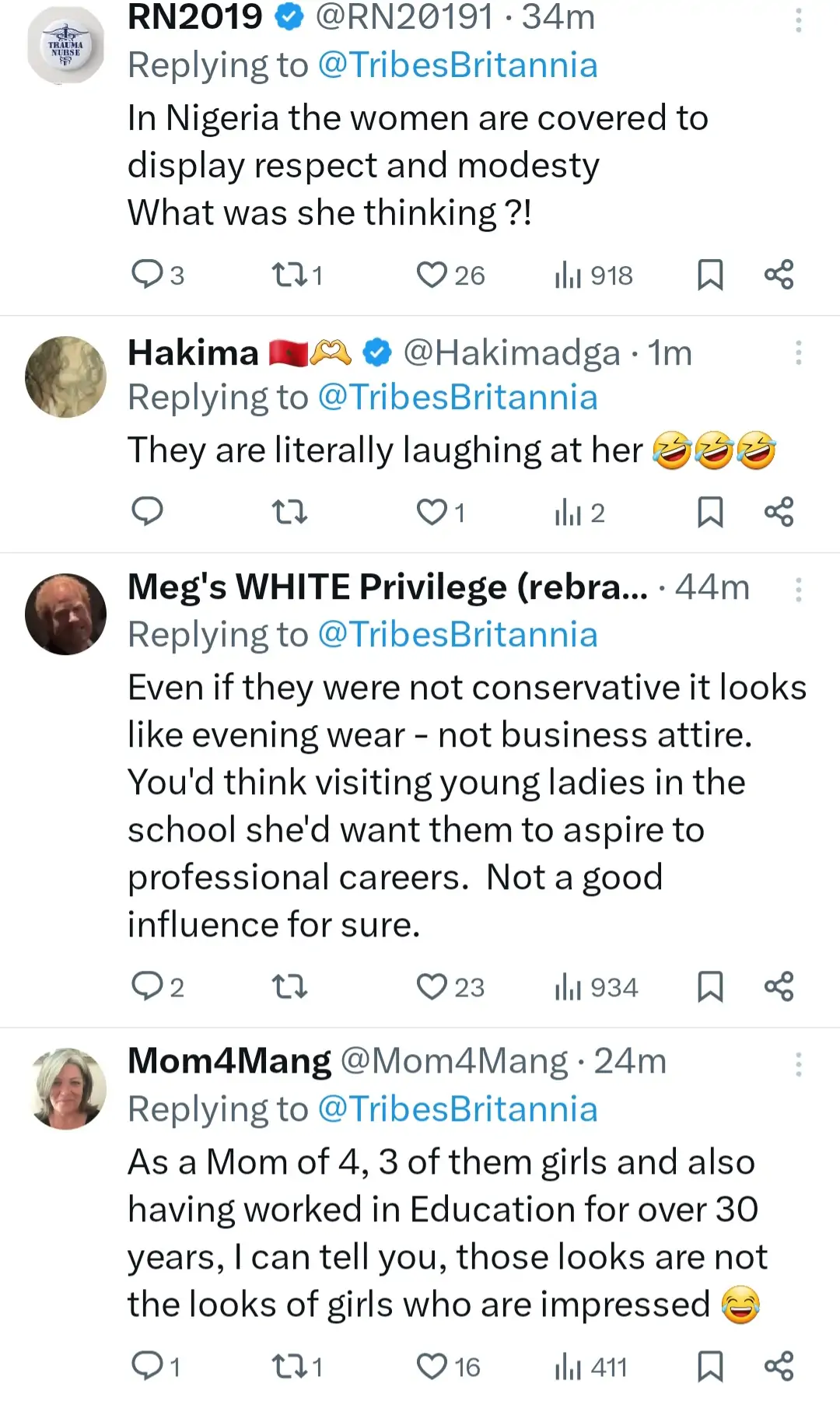
Task: View analytics for Meg's WHITE Privilege tweet
Action: [x=597, y=986]
